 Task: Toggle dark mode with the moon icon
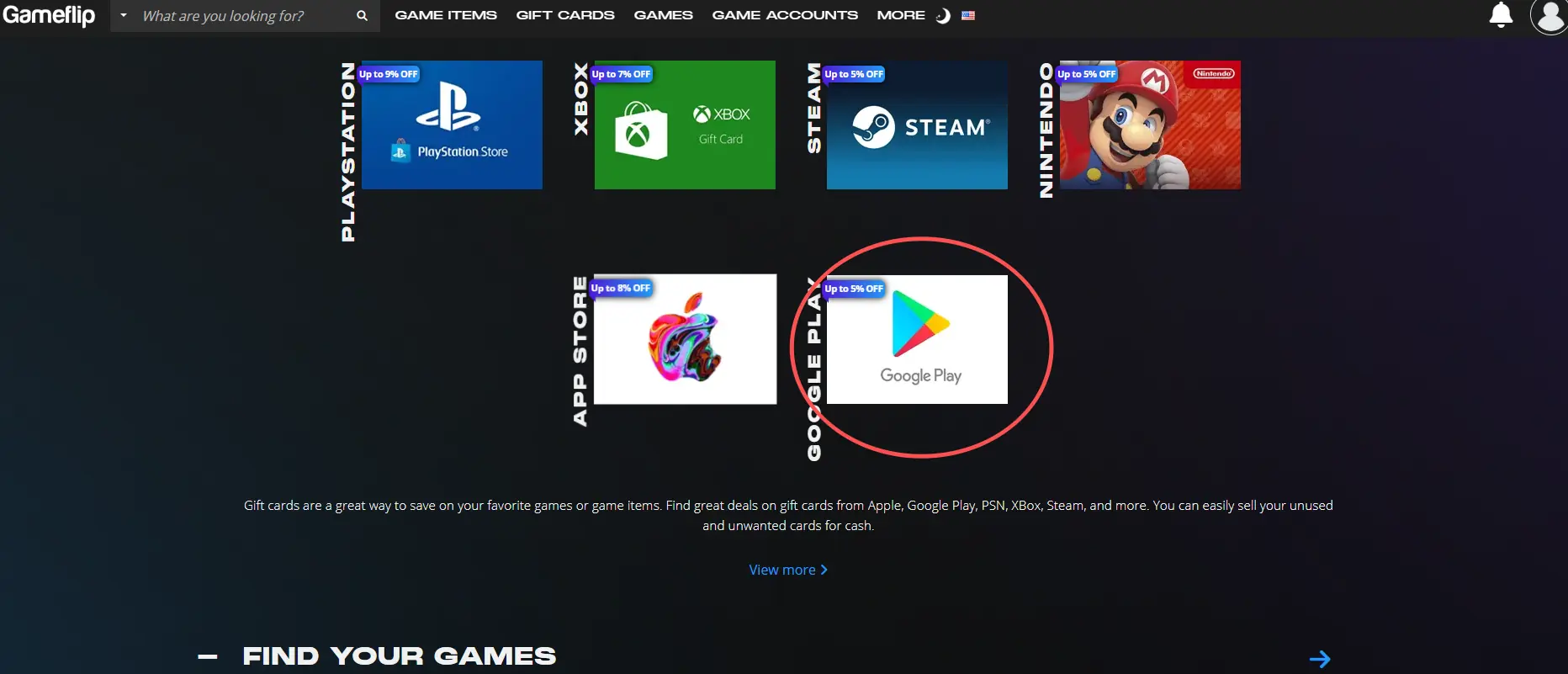[944, 16]
